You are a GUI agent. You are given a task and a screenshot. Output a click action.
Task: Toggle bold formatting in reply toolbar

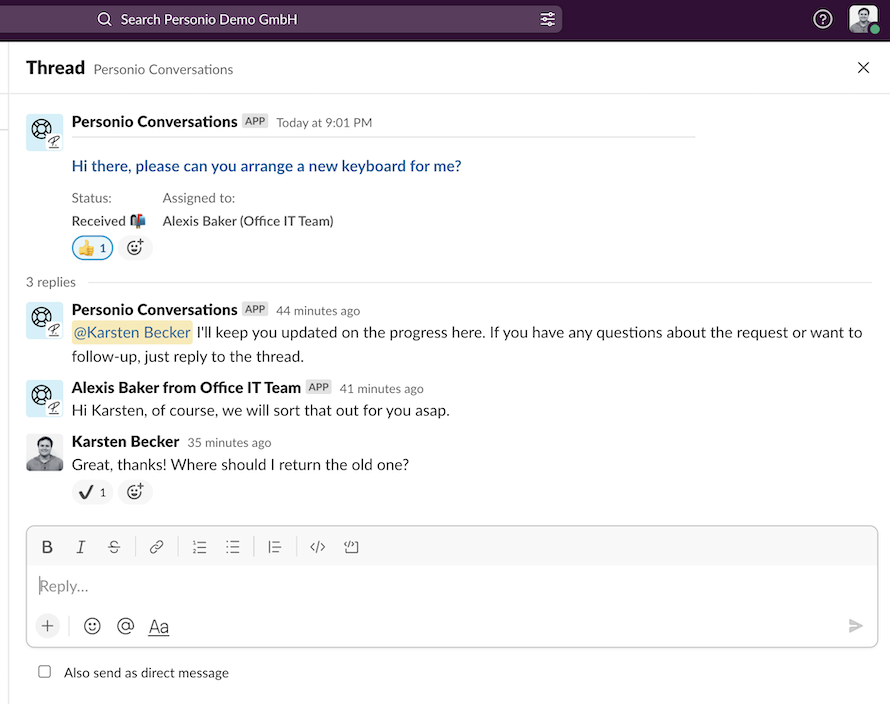[47, 547]
